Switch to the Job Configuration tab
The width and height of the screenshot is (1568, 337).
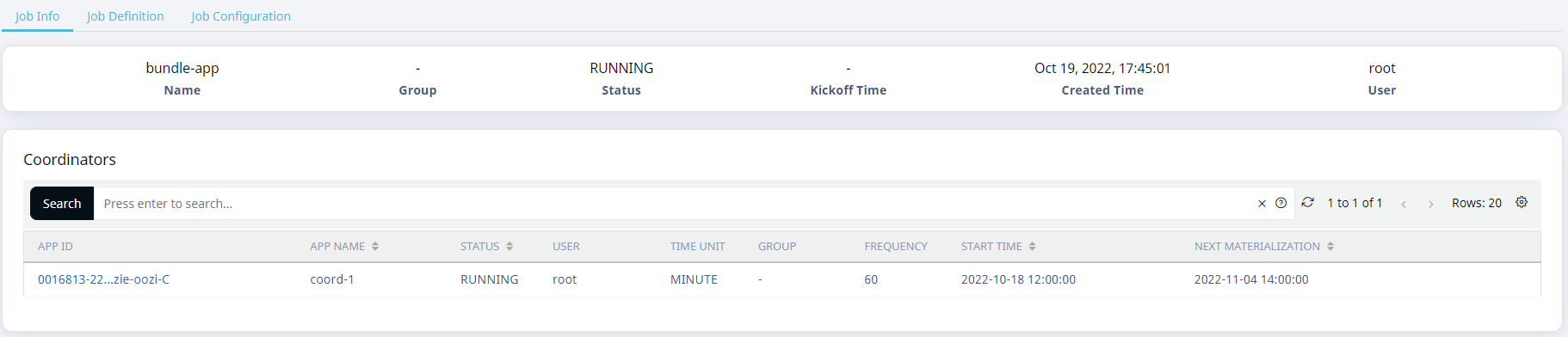pyautogui.click(x=241, y=16)
